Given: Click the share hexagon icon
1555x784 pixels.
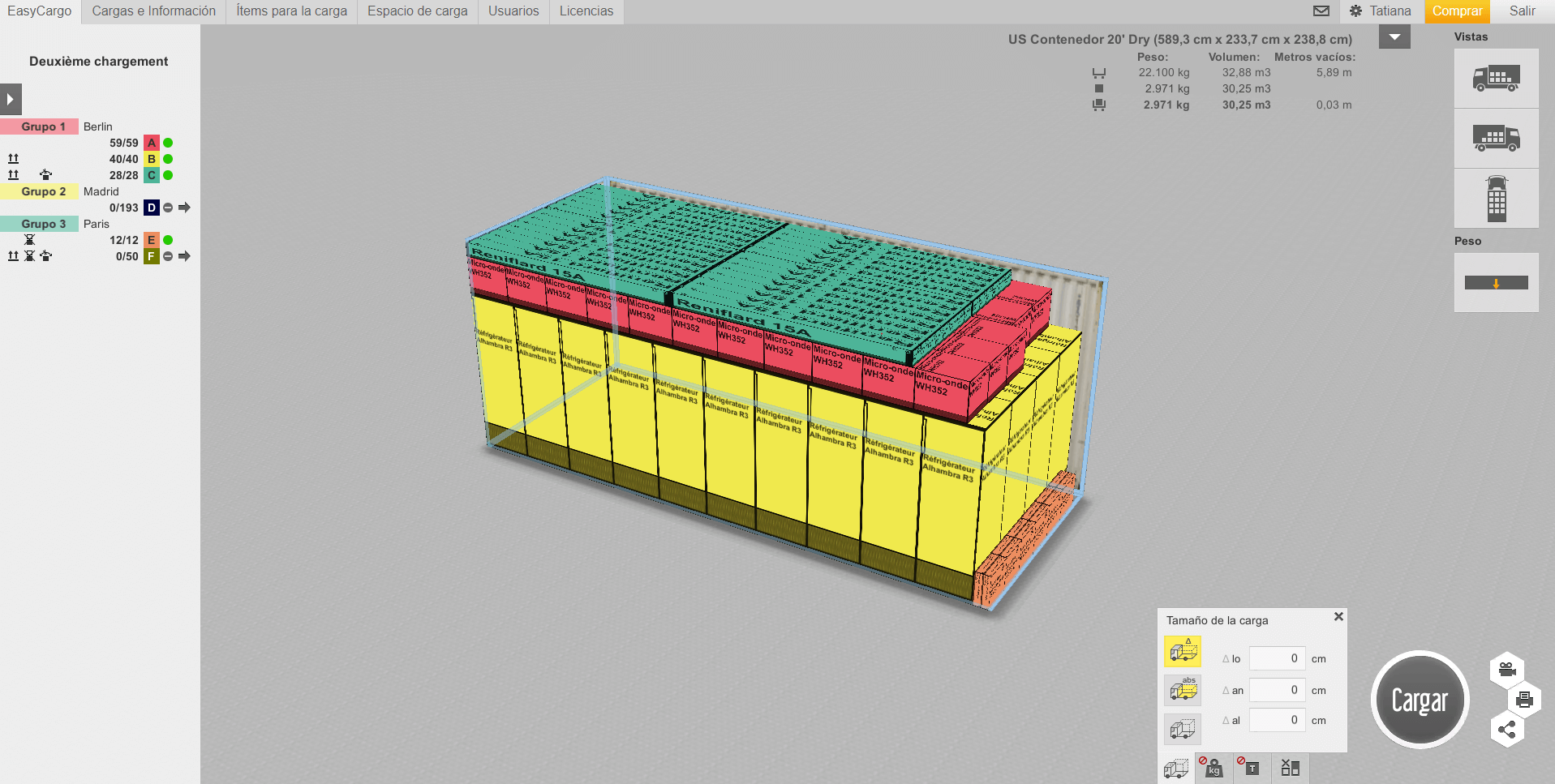Looking at the screenshot, I should tap(1506, 730).
